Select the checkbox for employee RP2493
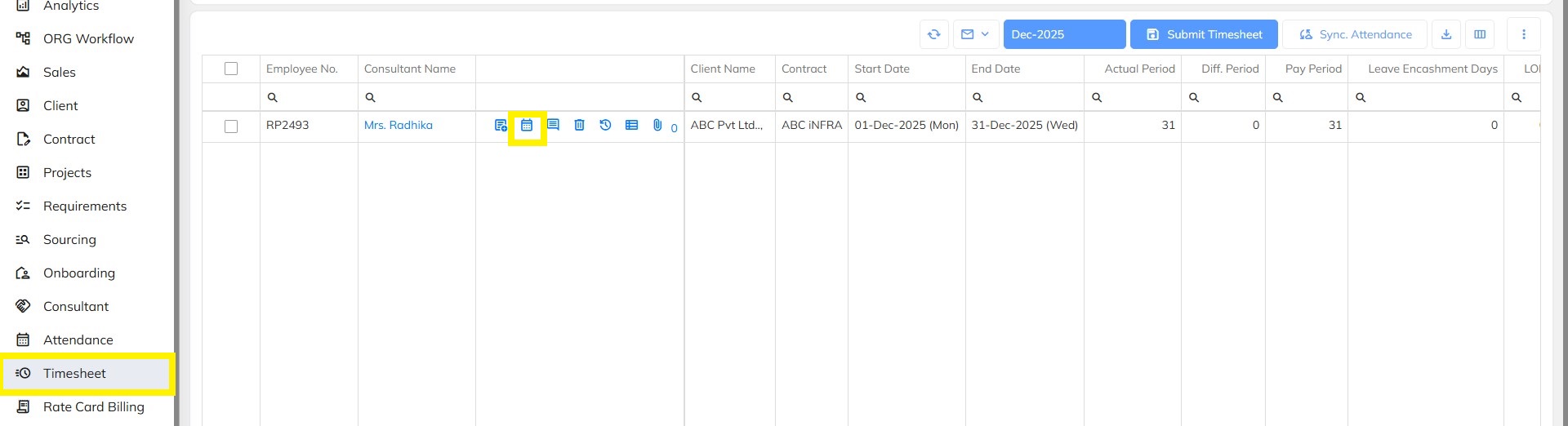The height and width of the screenshot is (426, 1568). [231, 126]
